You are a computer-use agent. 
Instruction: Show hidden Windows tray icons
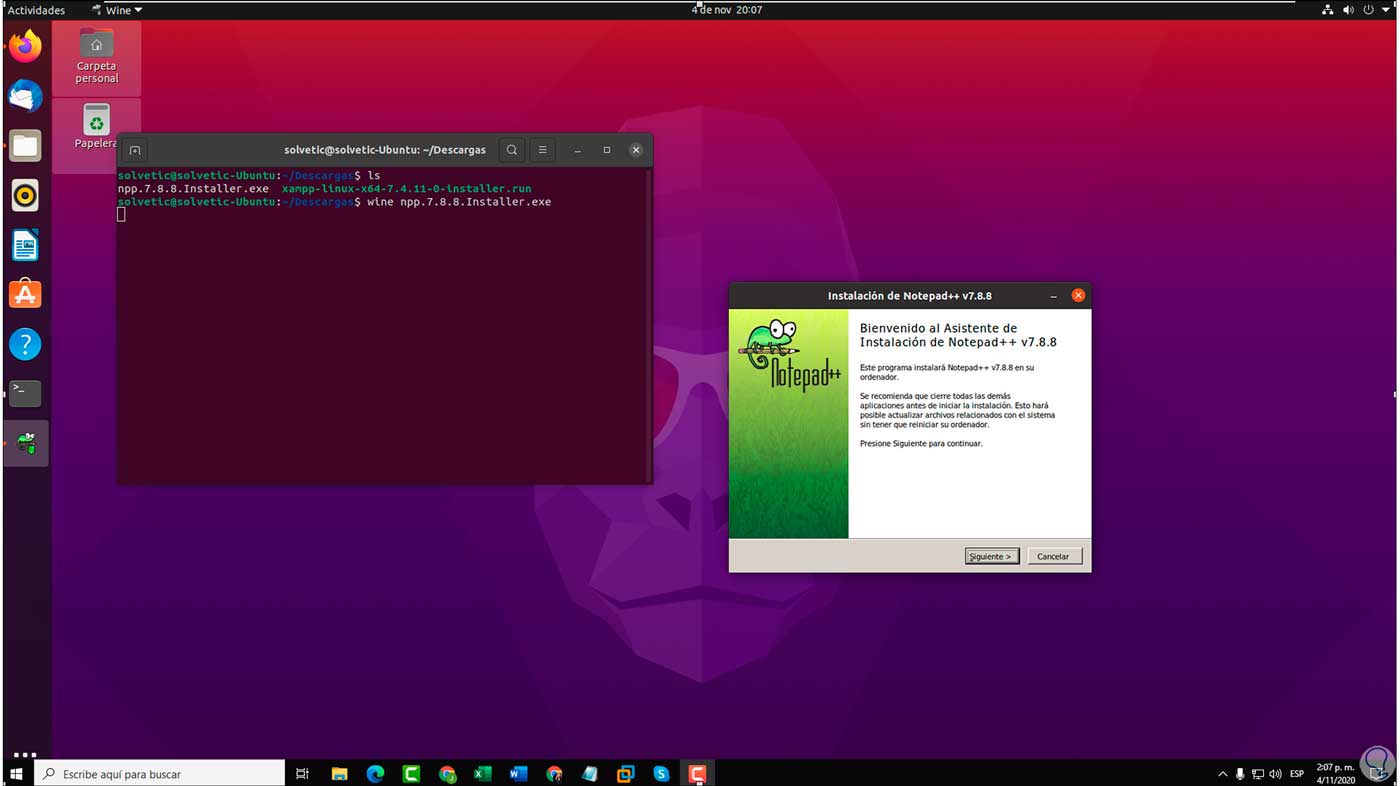pos(1222,774)
